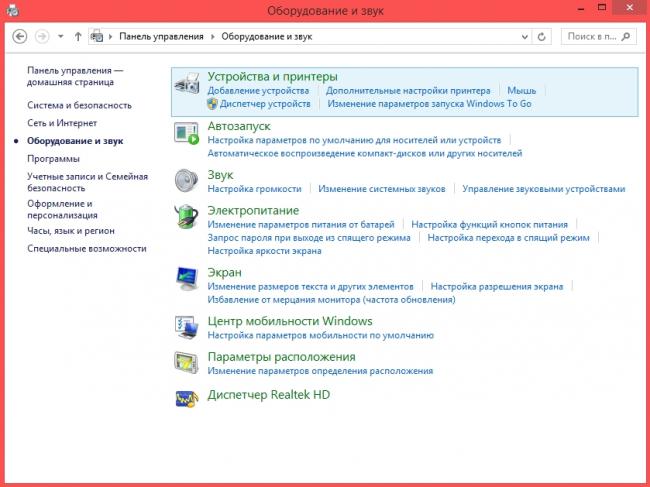This screenshot has height=487, width=650.
Task: Open the Devices and Printers category icon
Action: [x=187, y=83]
